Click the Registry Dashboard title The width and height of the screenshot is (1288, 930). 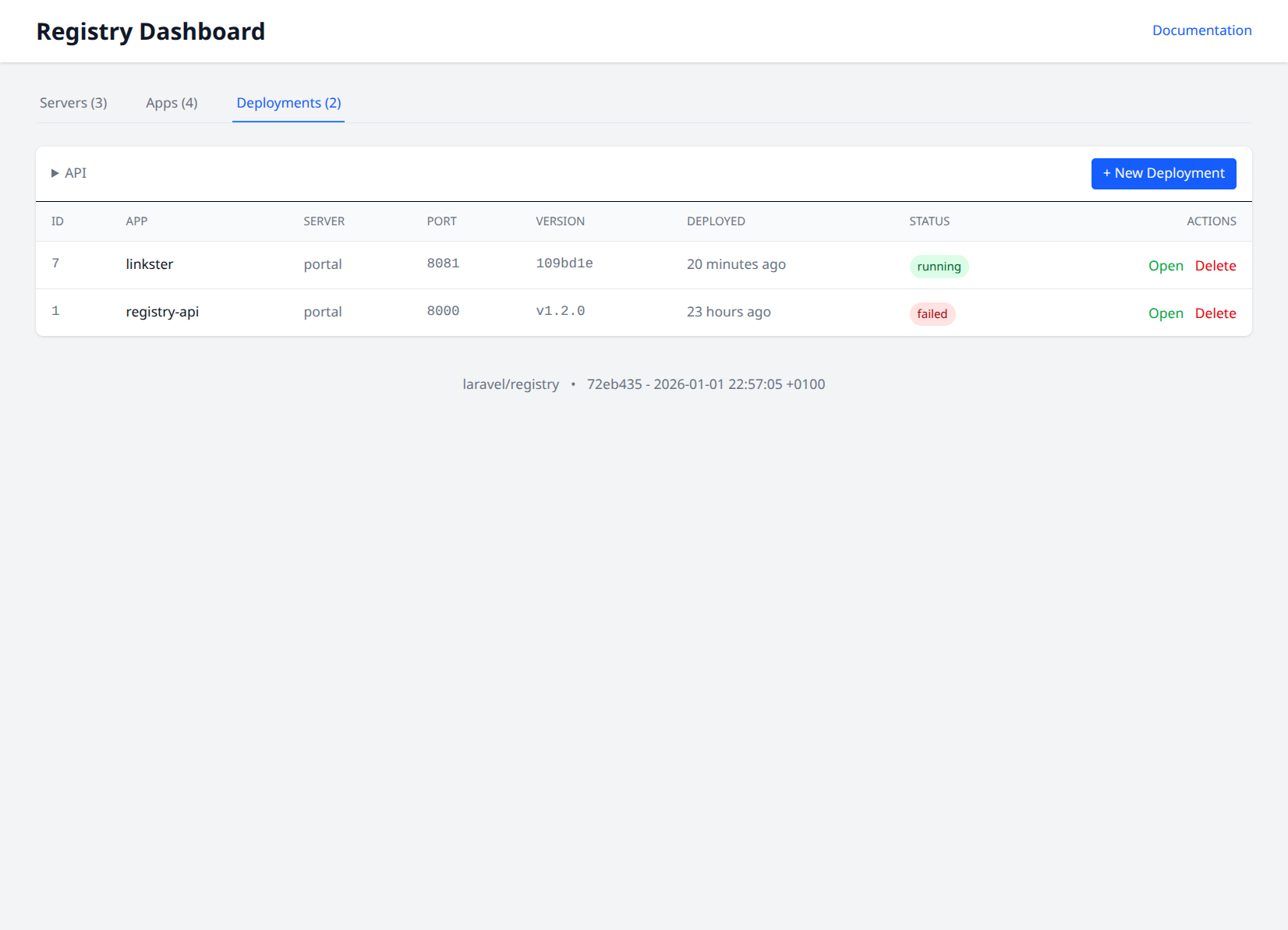click(150, 31)
